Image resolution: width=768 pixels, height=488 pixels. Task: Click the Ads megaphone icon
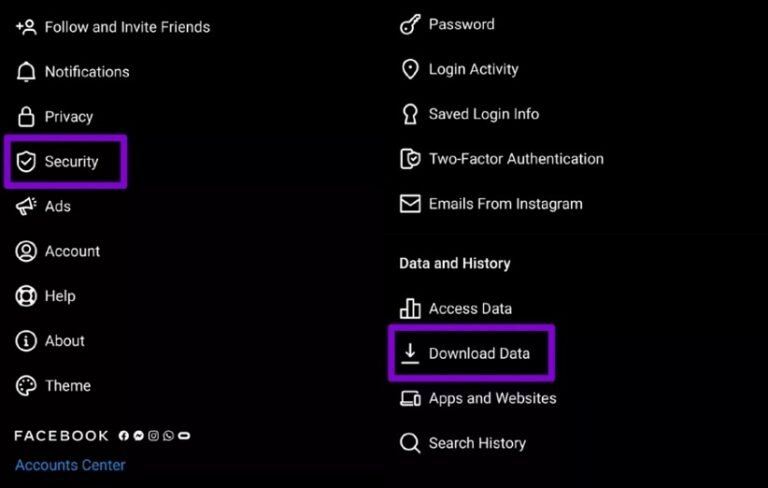pos(26,206)
